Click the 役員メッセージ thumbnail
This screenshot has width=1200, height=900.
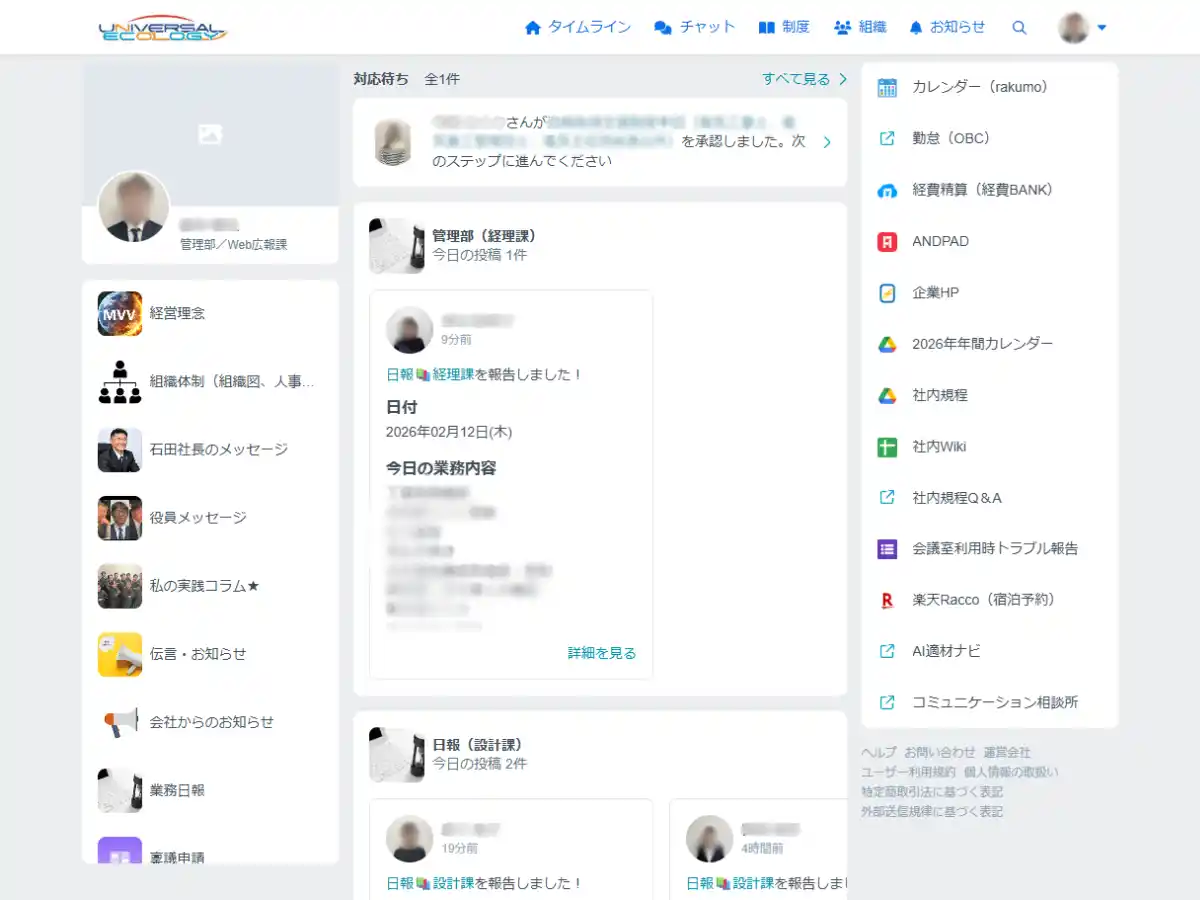[120, 518]
